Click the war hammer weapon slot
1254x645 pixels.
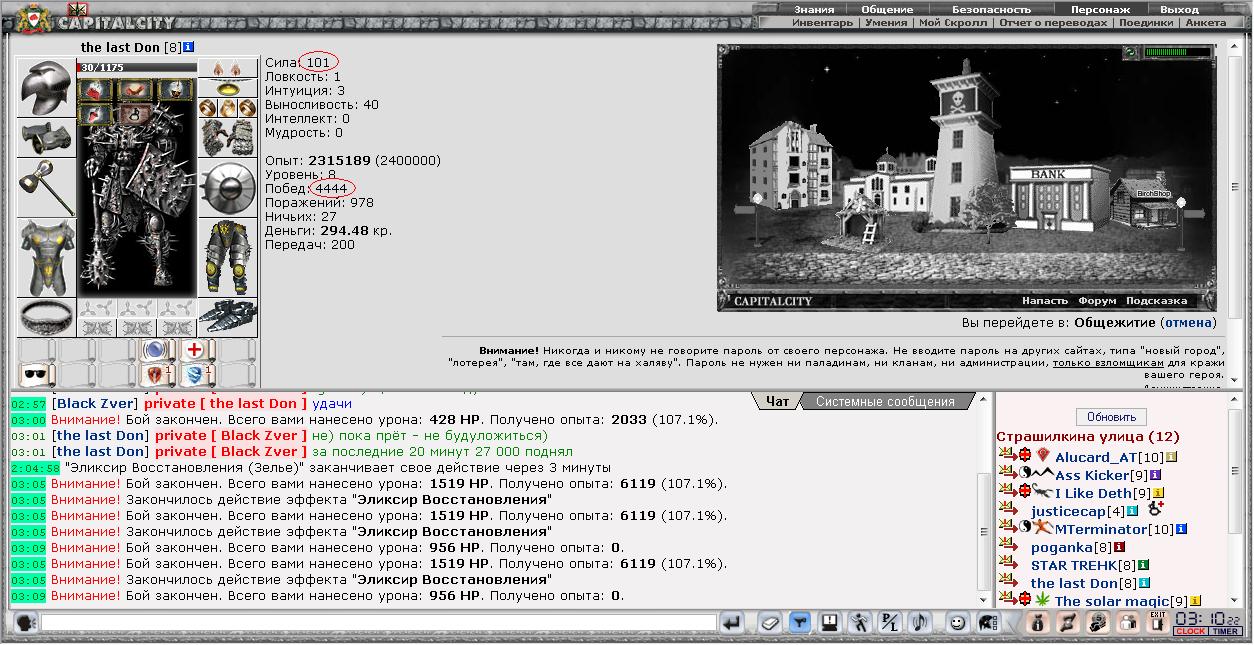pyautogui.click(x=46, y=187)
